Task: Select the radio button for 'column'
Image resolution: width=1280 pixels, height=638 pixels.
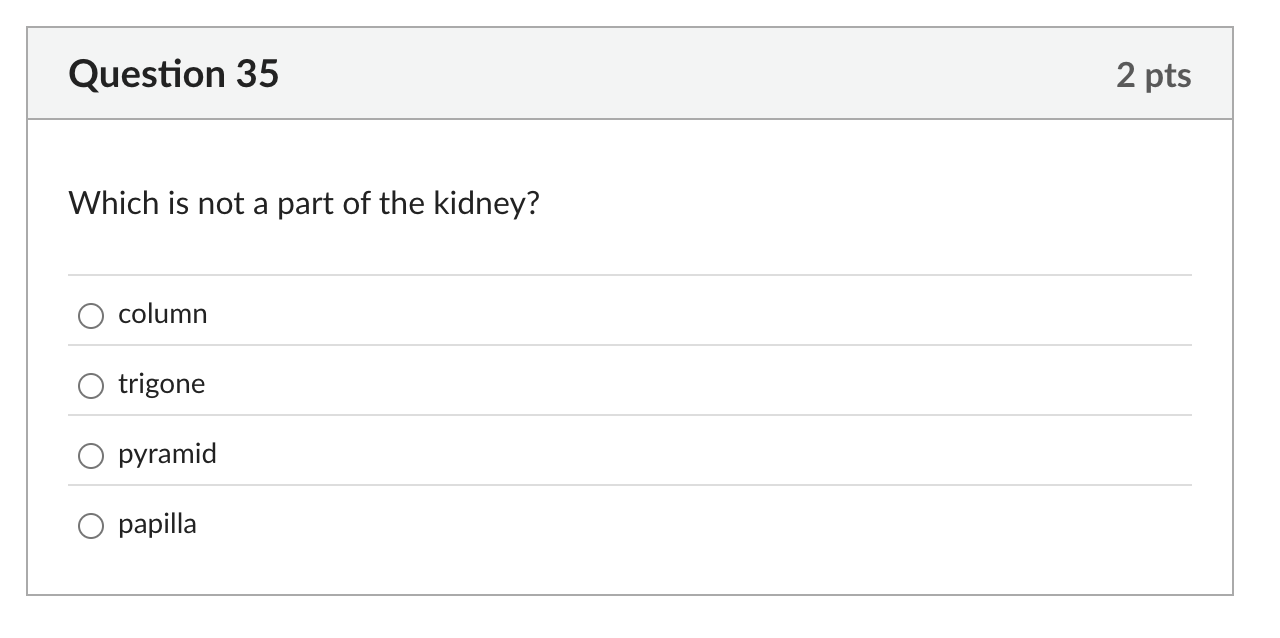Action: pos(91,314)
